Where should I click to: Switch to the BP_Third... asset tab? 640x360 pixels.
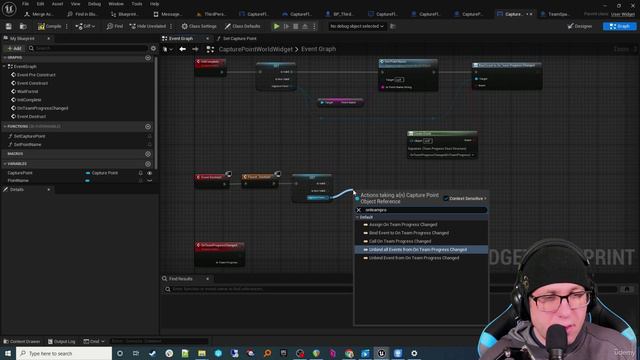pyautogui.click(x=340, y=14)
